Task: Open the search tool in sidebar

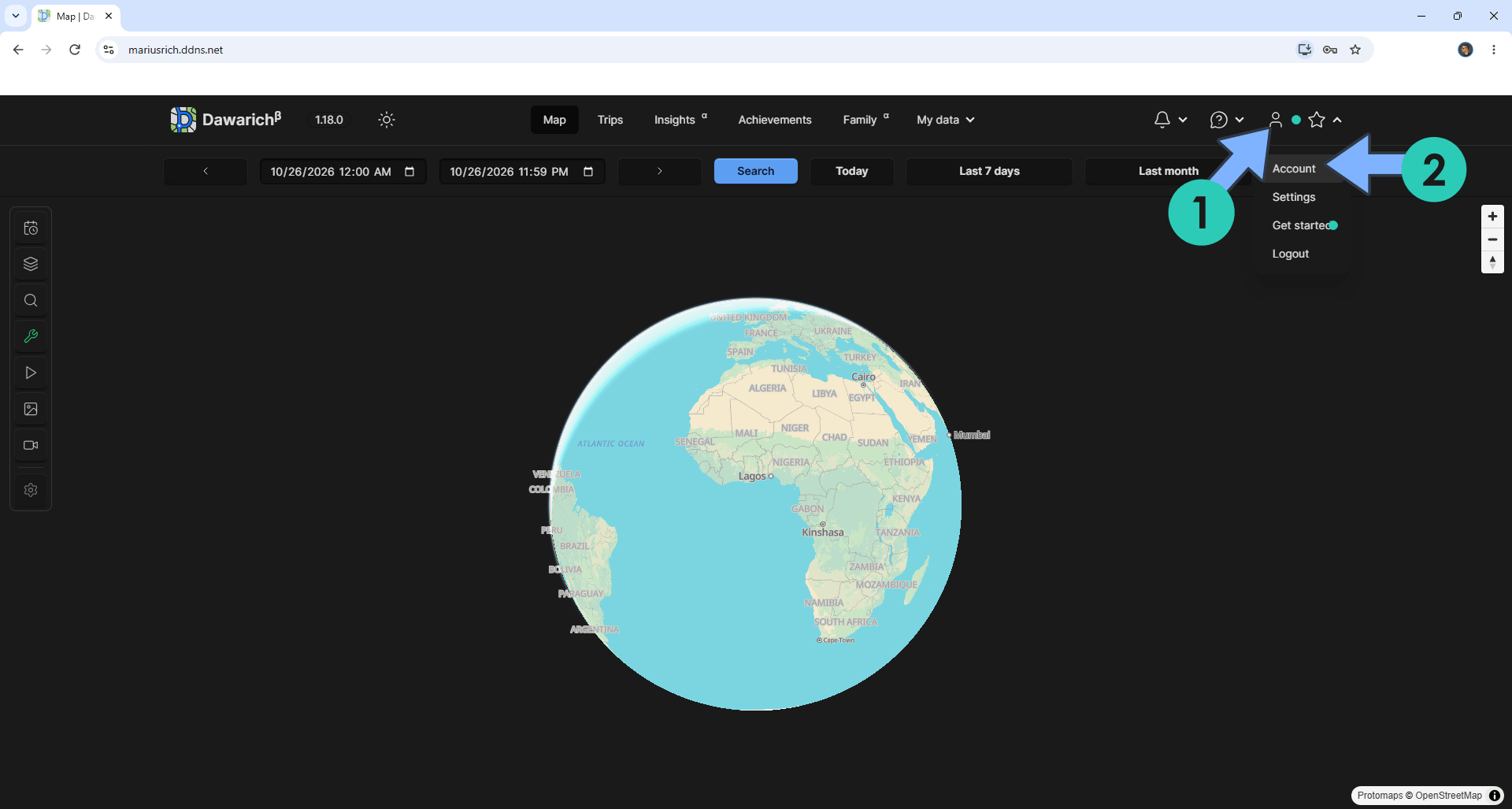Action: [x=31, y=300]
